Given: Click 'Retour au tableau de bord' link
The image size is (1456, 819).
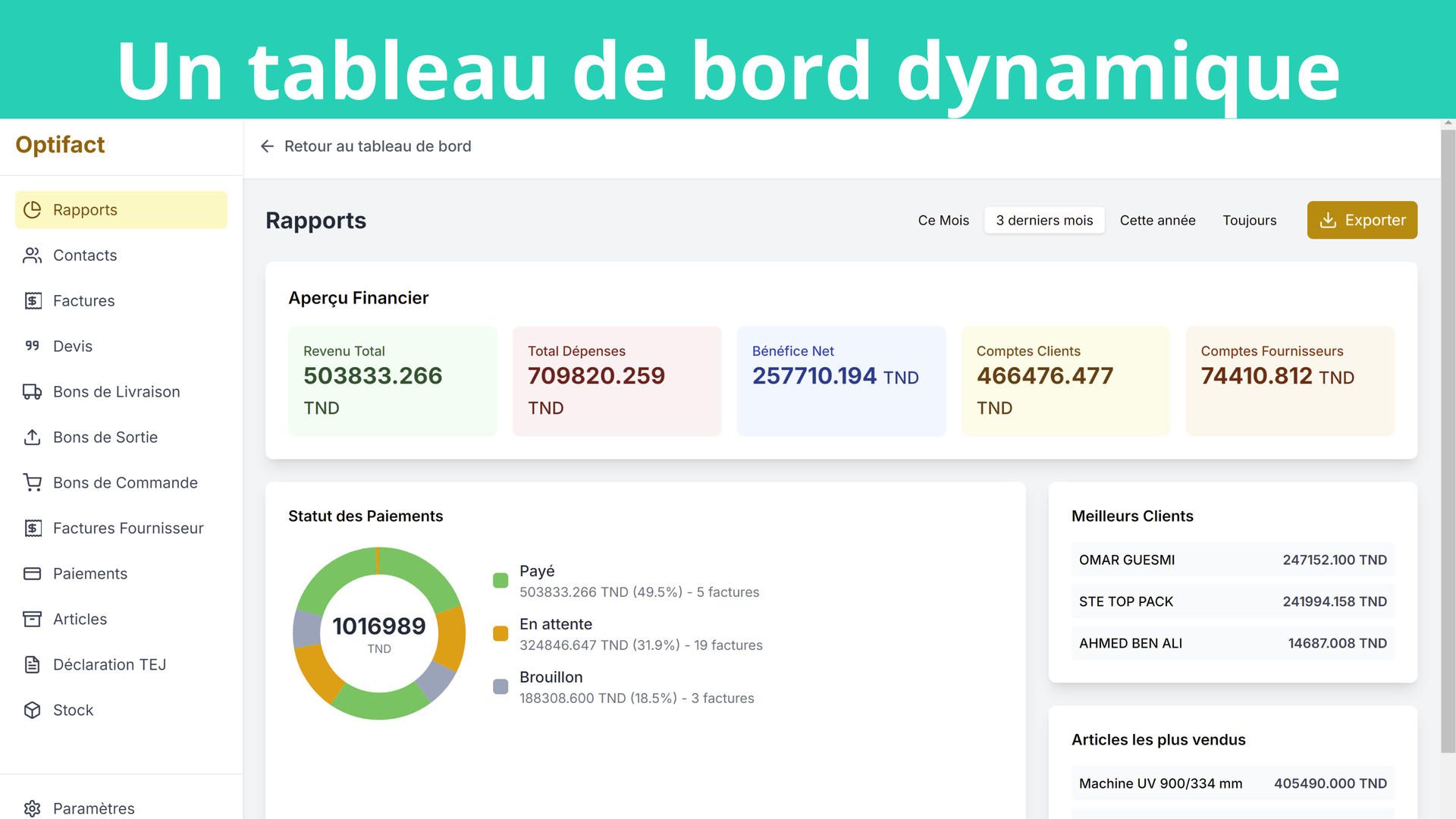Looking at the screenshot, I should point(378,146).
